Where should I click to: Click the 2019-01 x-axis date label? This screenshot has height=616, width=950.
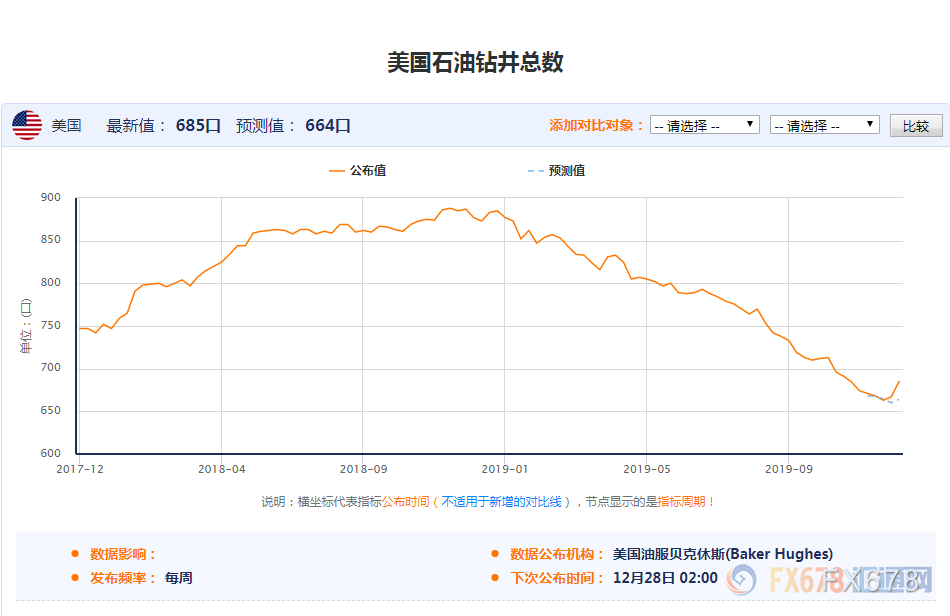[505, 469]
